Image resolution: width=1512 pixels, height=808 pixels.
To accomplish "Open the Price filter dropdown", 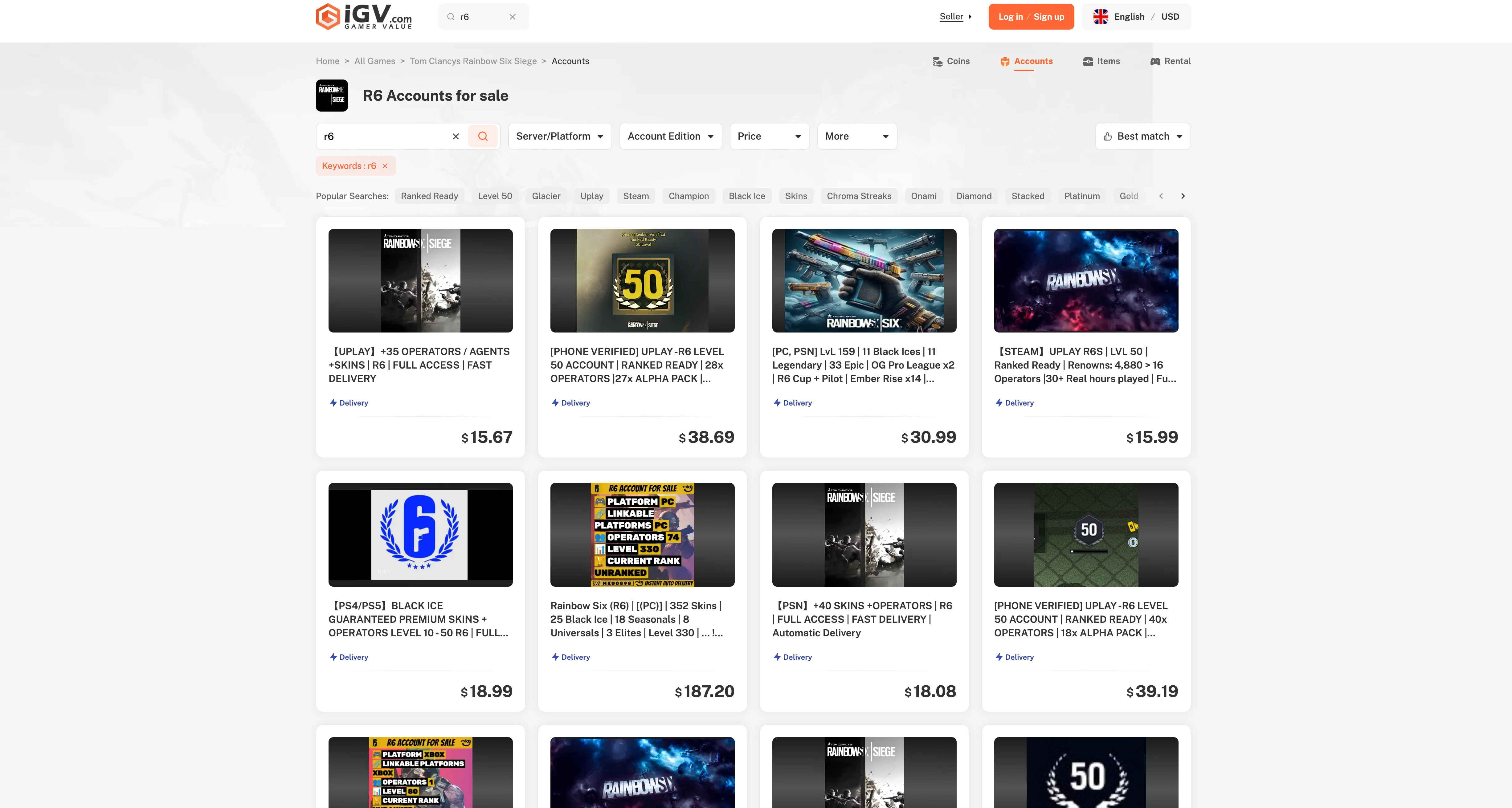I will tap(769, 136).
